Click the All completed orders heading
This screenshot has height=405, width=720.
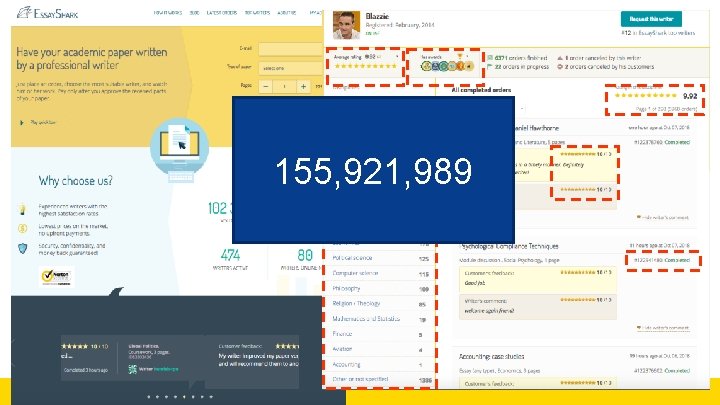coord(481,90)
